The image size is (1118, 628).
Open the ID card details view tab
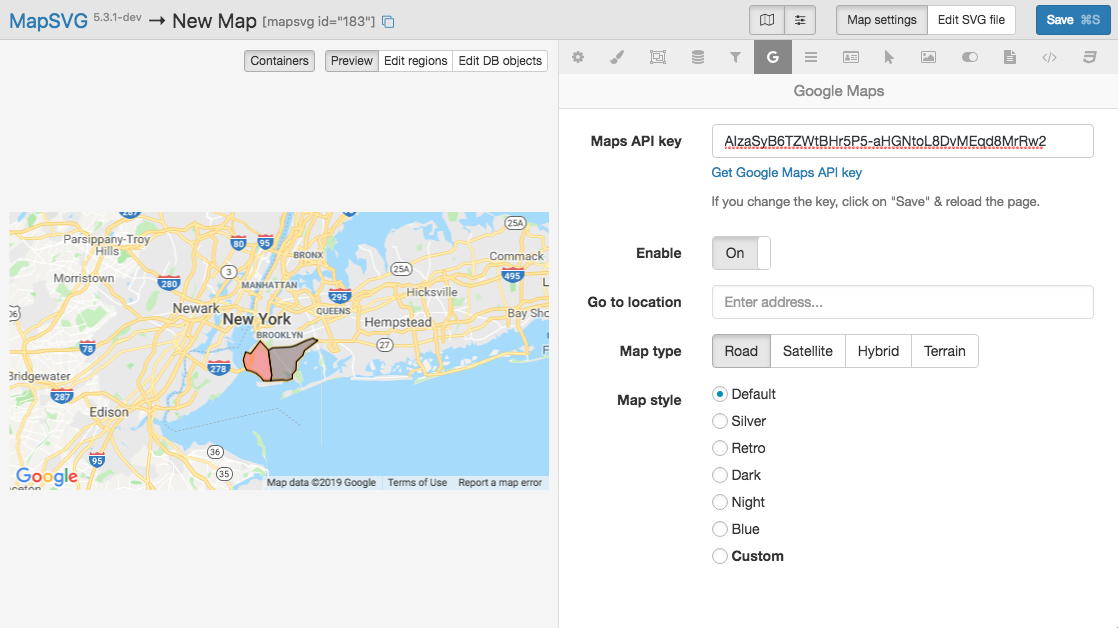(x=851, y=57)
